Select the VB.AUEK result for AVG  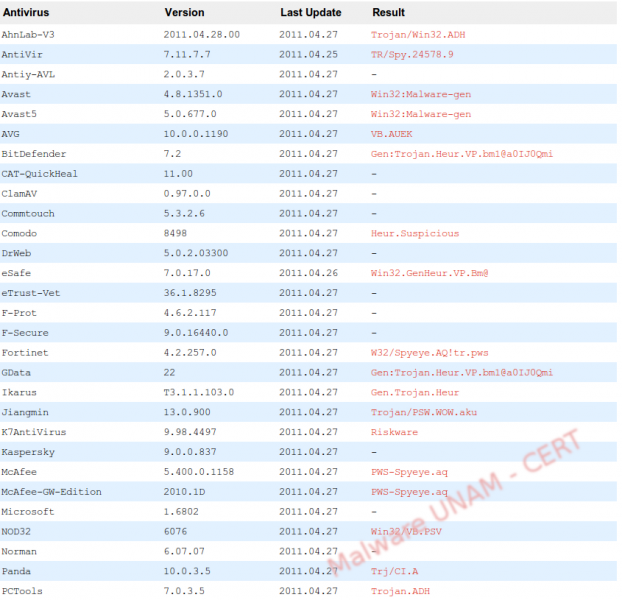[392, 134]
